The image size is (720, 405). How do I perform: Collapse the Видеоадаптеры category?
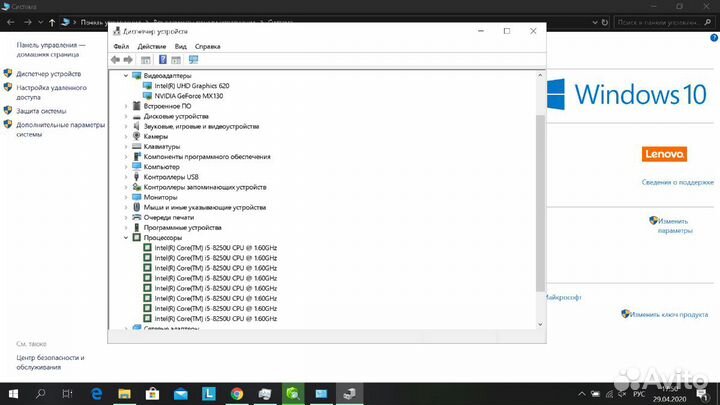click(126, 76)
